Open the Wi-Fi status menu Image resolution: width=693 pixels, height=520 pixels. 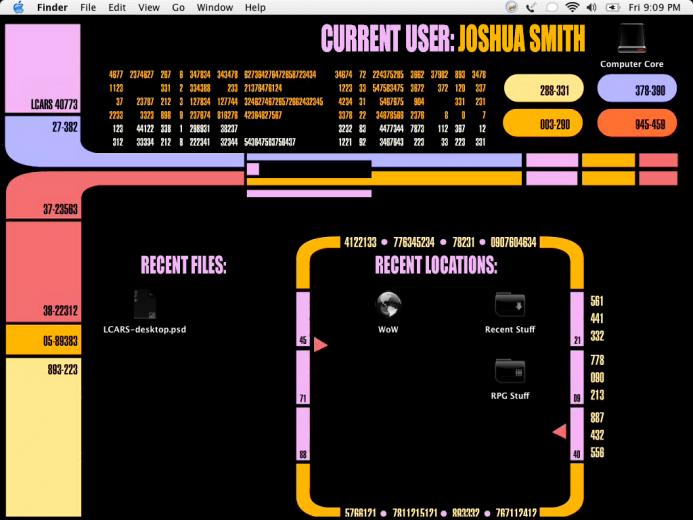(x=572, y=7)
